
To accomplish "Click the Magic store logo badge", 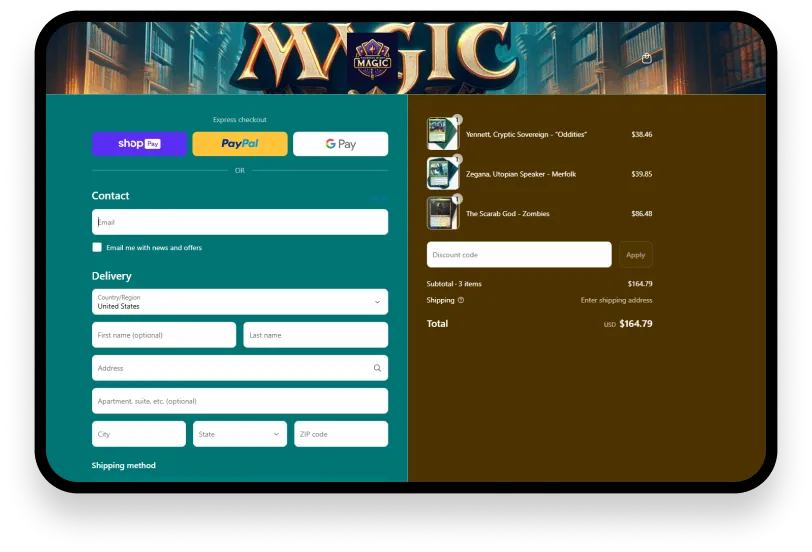I will coord(372,60).
